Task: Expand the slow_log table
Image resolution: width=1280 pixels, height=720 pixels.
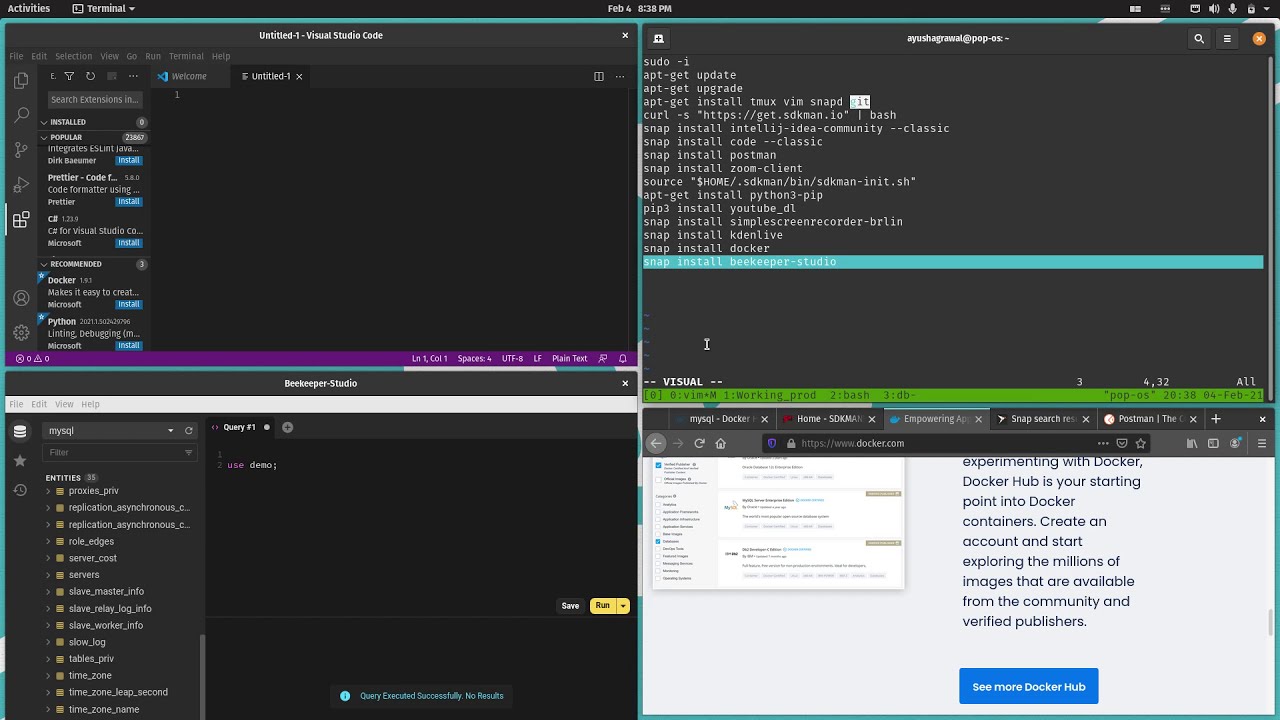Action: 48,642
